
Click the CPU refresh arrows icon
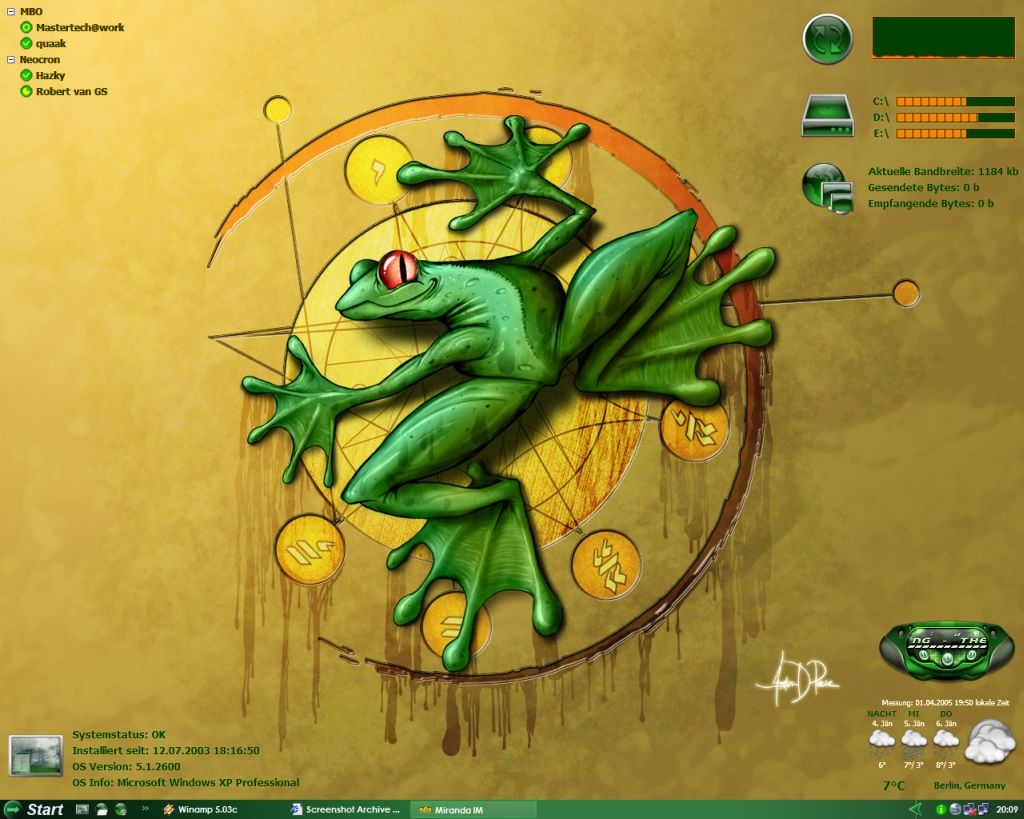[x=827, y=39]
